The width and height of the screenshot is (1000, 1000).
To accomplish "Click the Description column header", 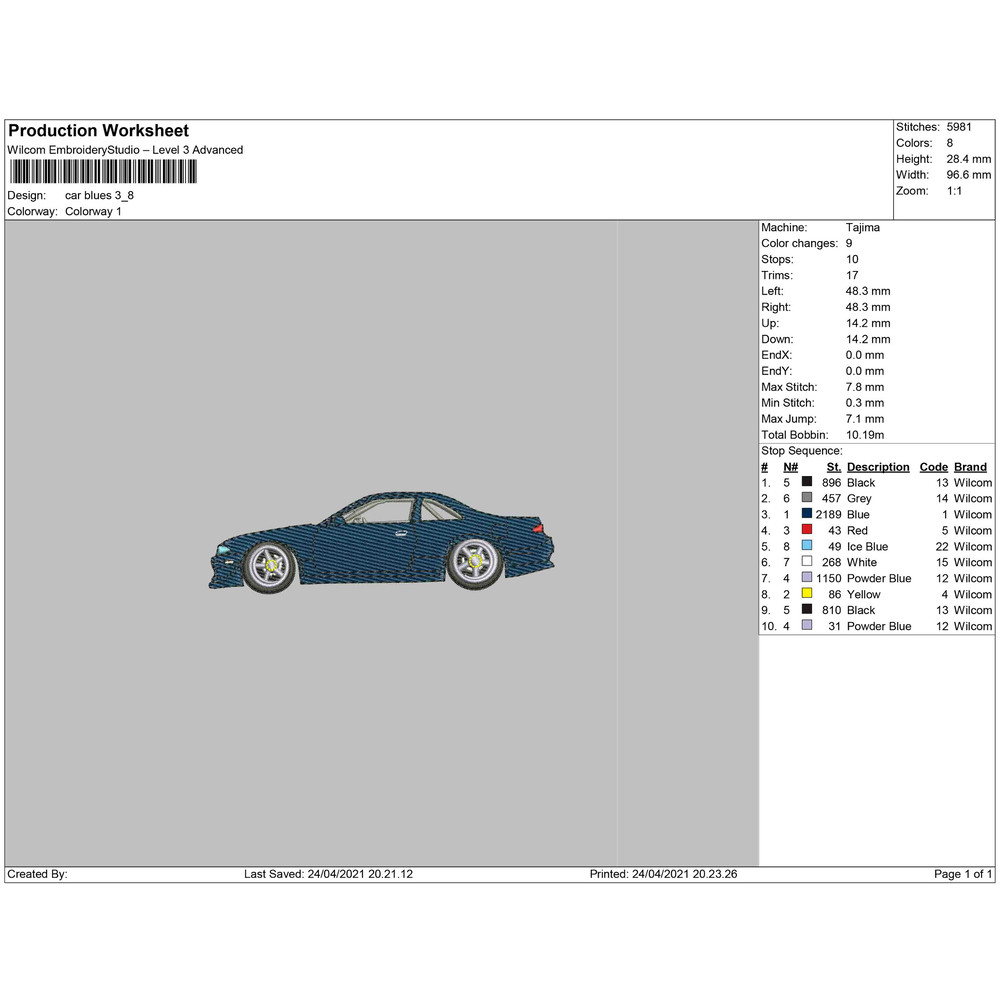I will pyautogui.click(x=877, y=467).
